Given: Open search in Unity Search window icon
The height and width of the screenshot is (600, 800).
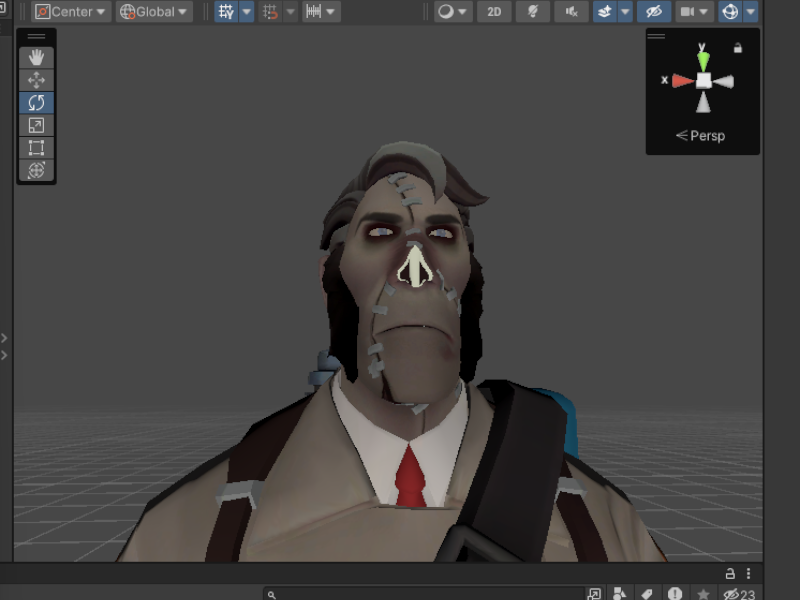Looking at the screenshot, I should (x=594, y=594).
